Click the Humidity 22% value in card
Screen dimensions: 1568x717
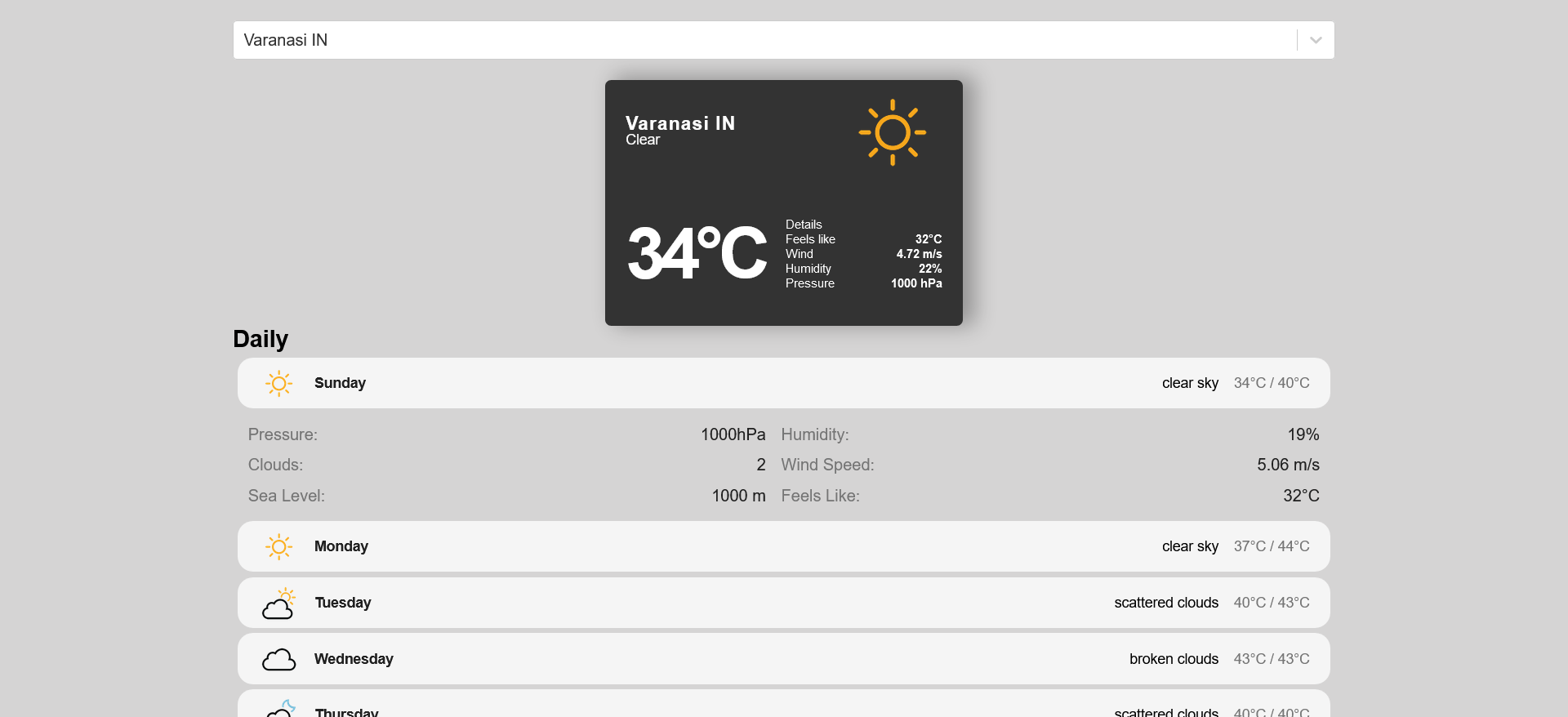(930, 269)
